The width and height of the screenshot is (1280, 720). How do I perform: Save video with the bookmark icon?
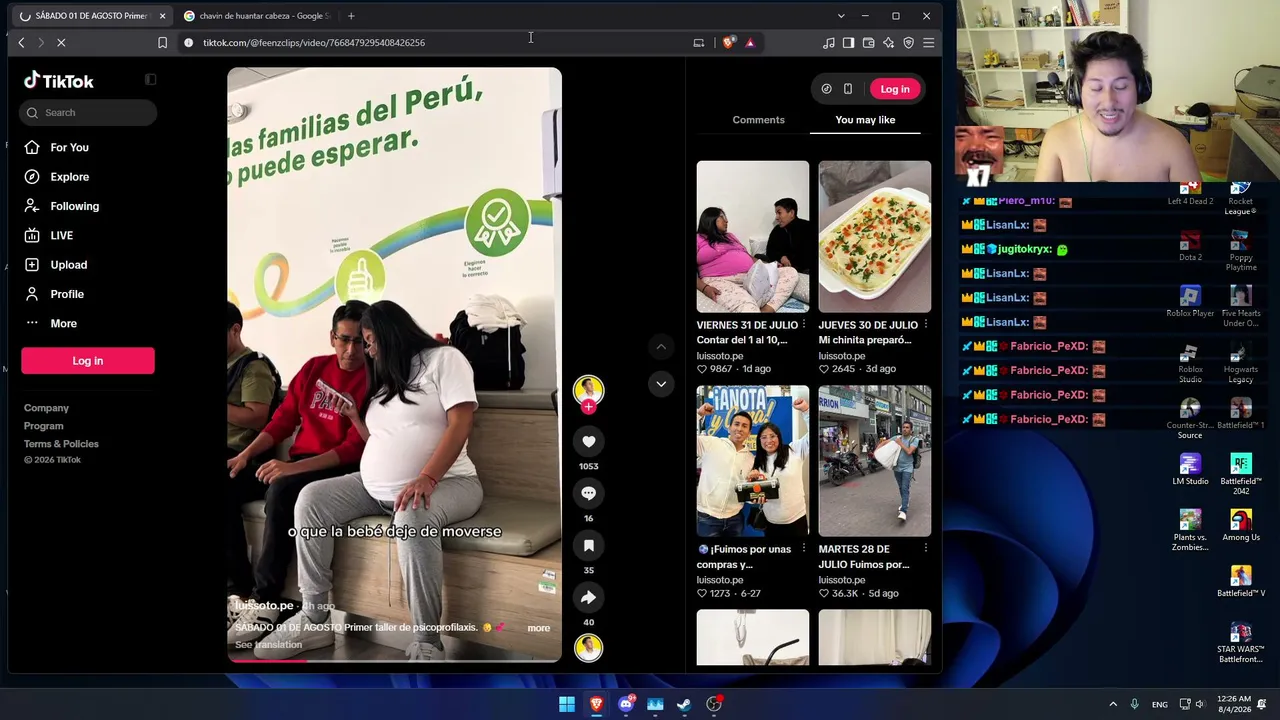588,545
